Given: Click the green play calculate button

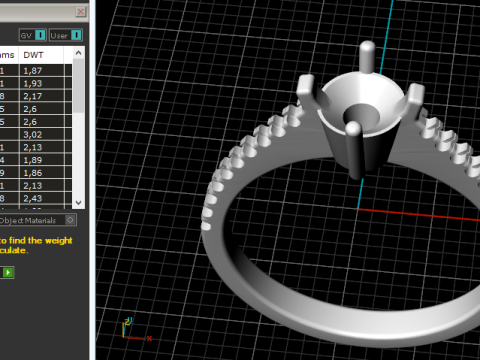Looking at the screenshot, I should (x=8, y=273).
